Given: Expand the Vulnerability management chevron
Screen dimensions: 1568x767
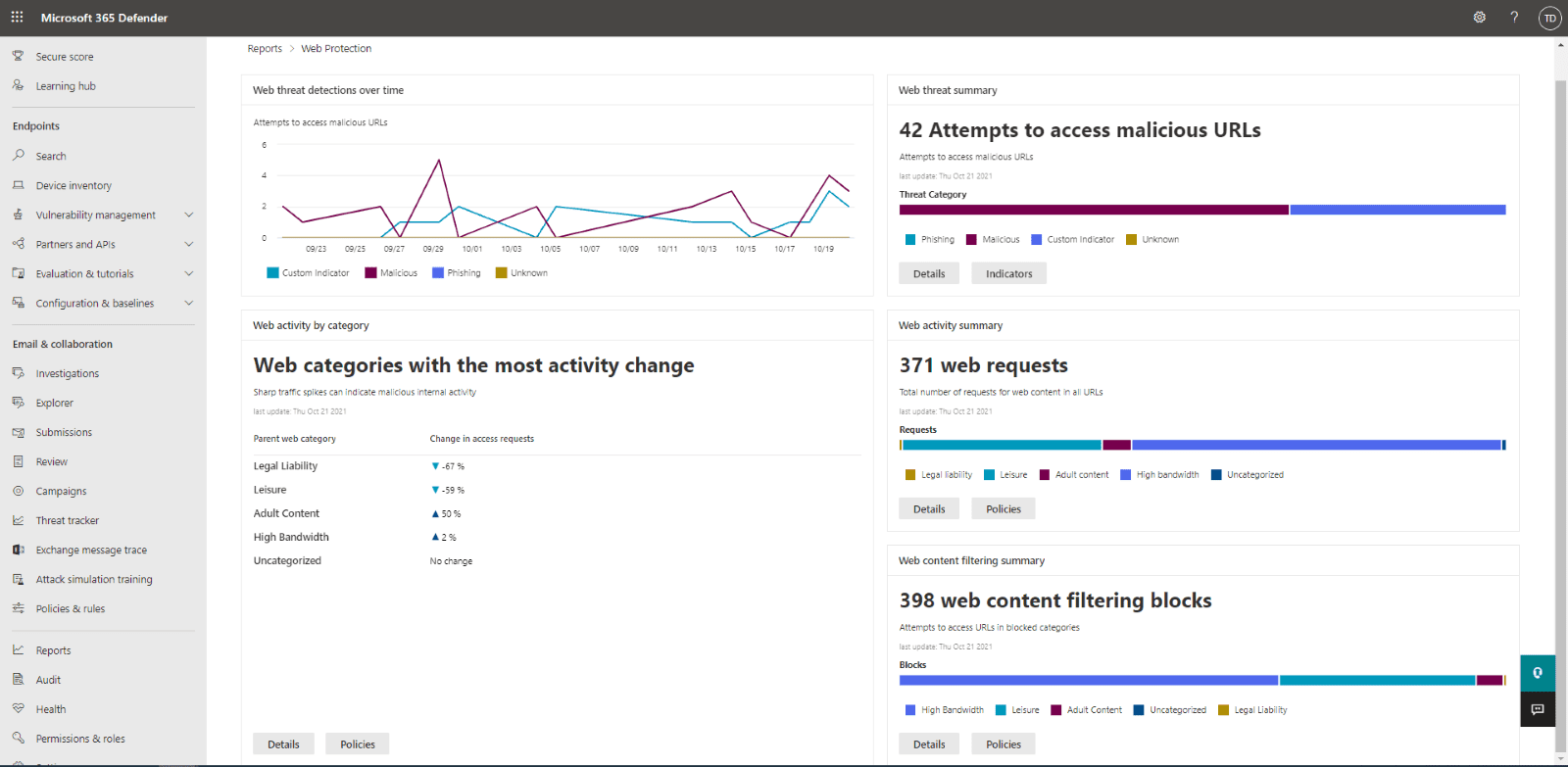Looking at the screenshot, I should coord(189,215).
